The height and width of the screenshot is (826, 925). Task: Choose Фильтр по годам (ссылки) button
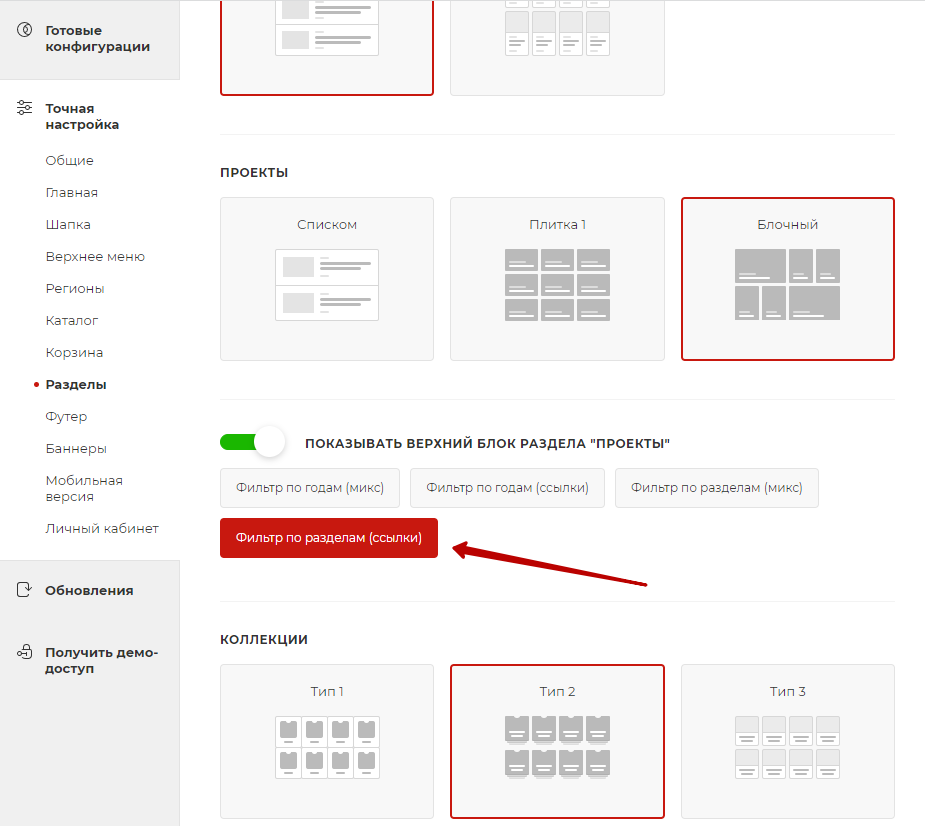tap(507, 488)
